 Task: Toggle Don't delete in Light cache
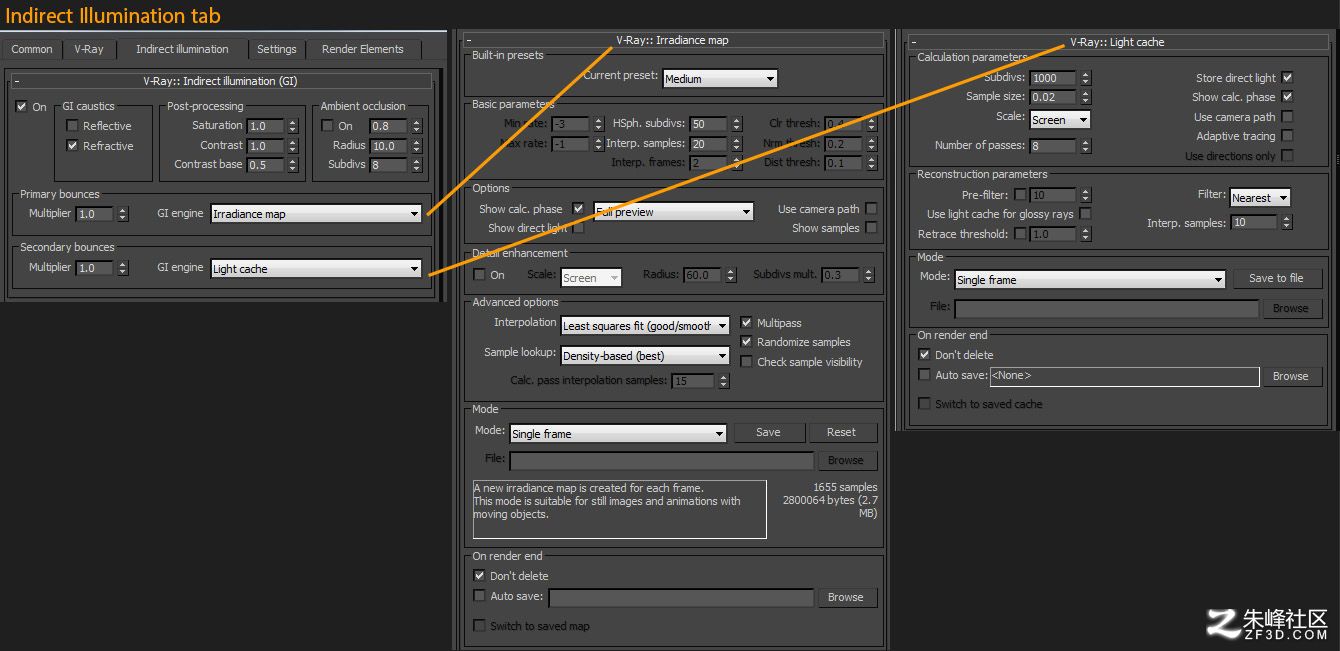pos(925,355)
